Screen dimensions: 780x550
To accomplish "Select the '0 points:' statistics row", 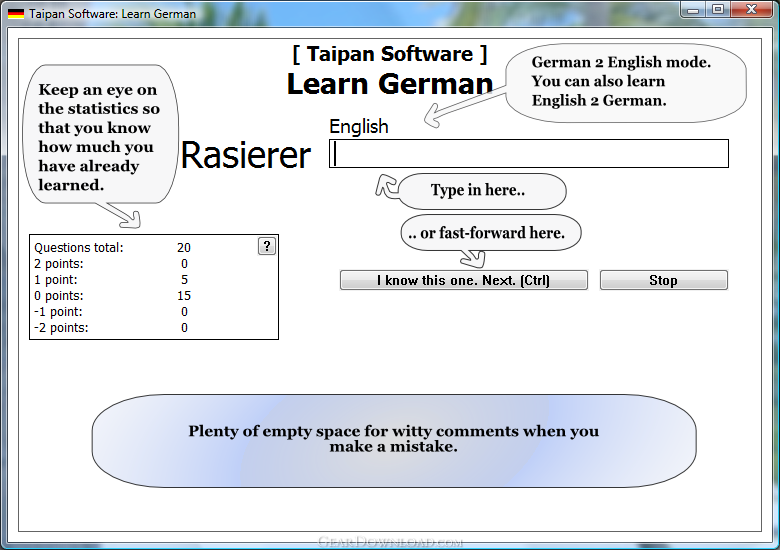I will [113, 295].
